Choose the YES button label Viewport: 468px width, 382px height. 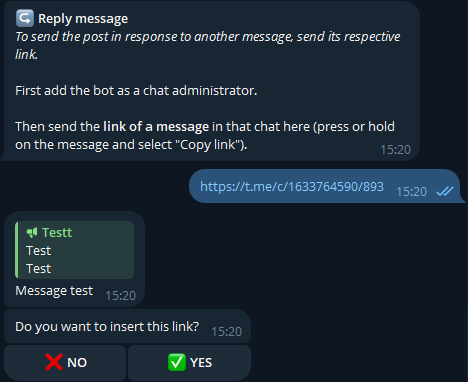[x=201, y=362]
